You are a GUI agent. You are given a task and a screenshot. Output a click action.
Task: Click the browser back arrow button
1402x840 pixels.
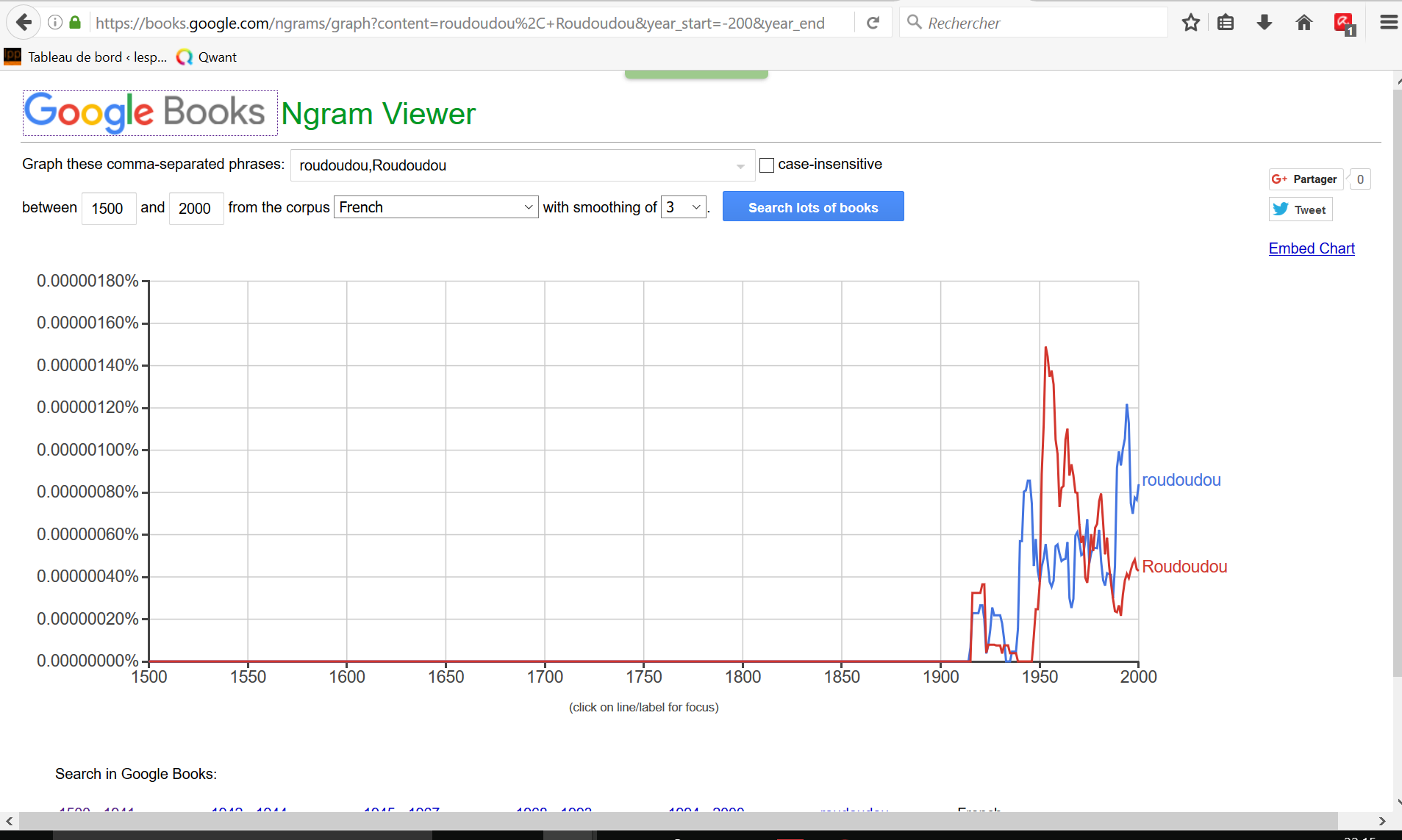pos(24,23)
